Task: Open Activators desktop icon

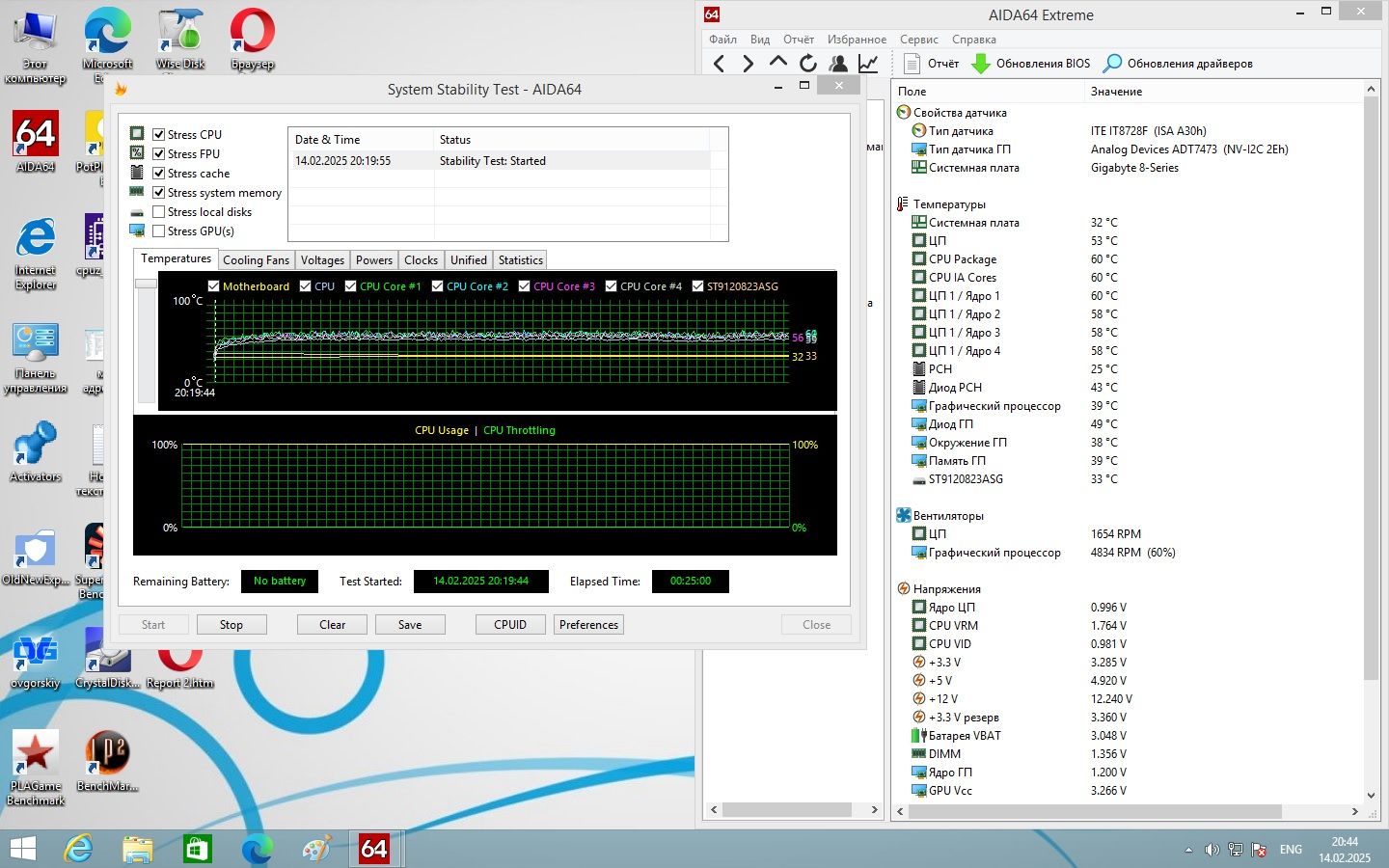Action: [x=36, y=451]
